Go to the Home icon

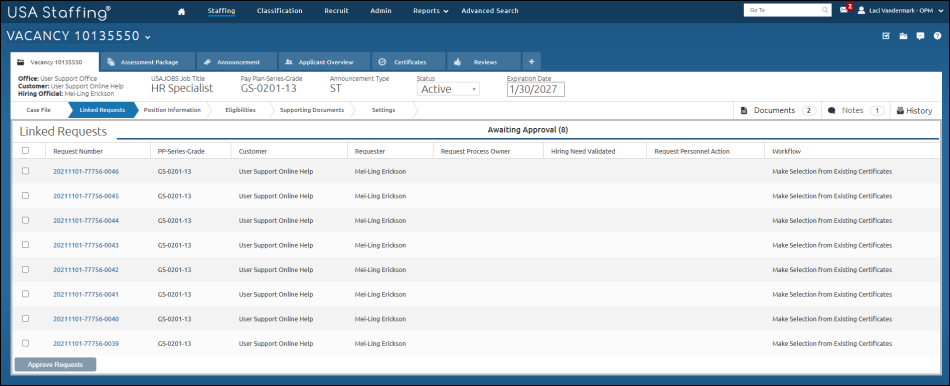tap(181, 11)
